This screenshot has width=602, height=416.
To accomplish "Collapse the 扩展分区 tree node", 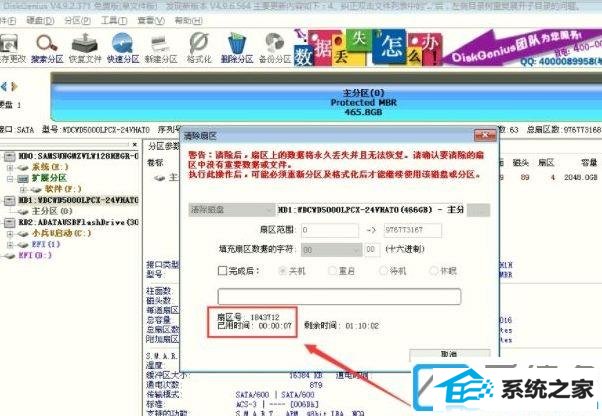I will tap(10, 178).
